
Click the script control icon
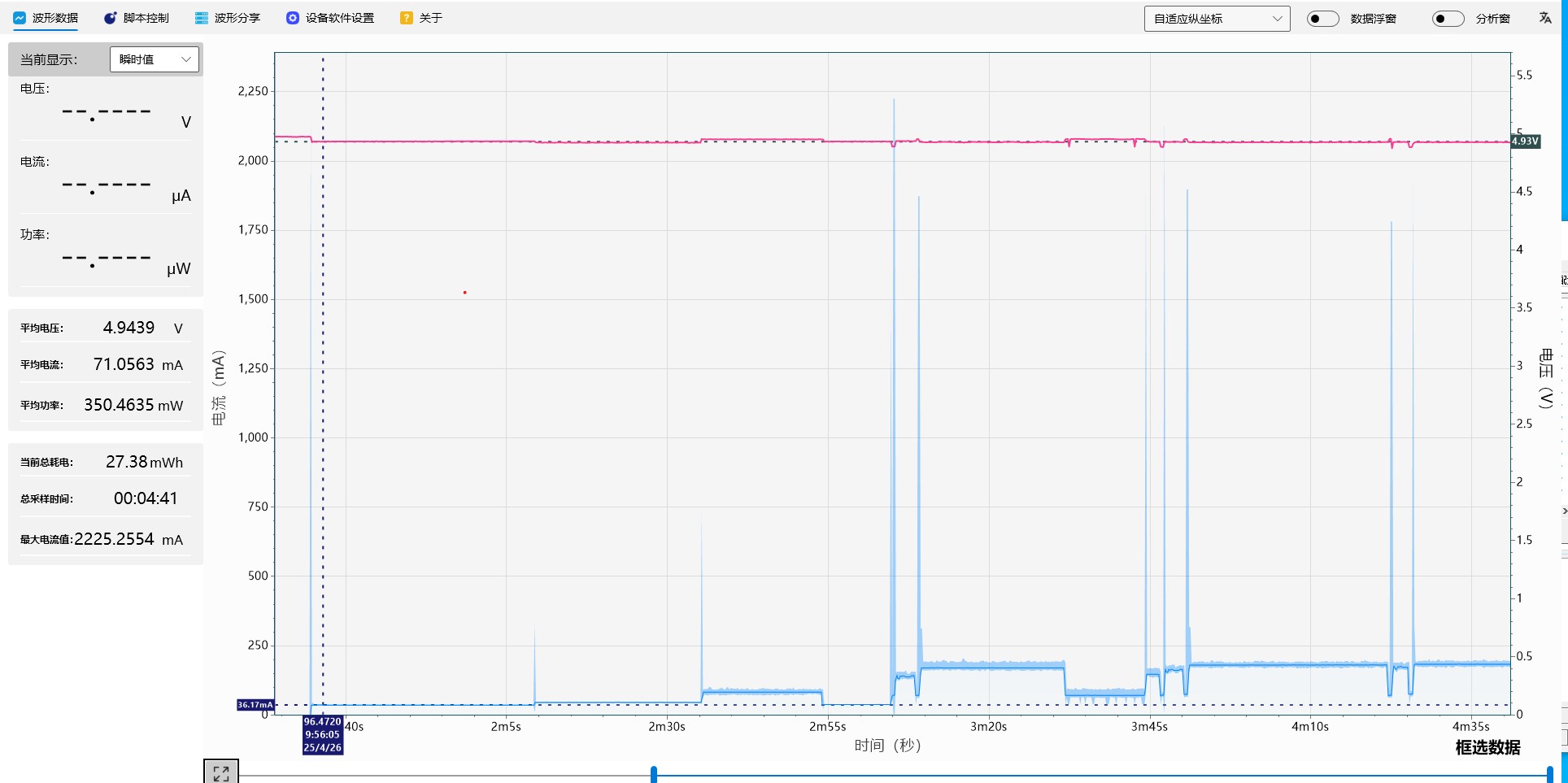point(110,18)
